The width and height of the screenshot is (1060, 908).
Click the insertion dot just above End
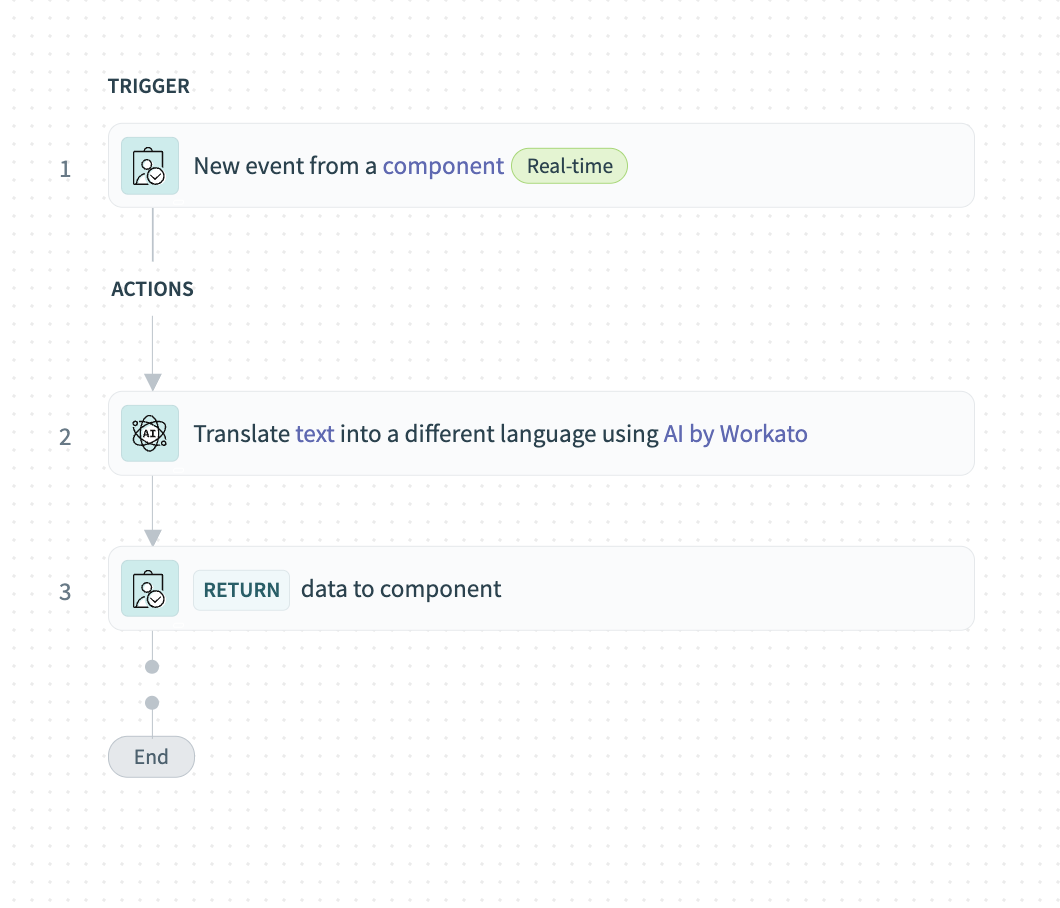pos(152,703)
